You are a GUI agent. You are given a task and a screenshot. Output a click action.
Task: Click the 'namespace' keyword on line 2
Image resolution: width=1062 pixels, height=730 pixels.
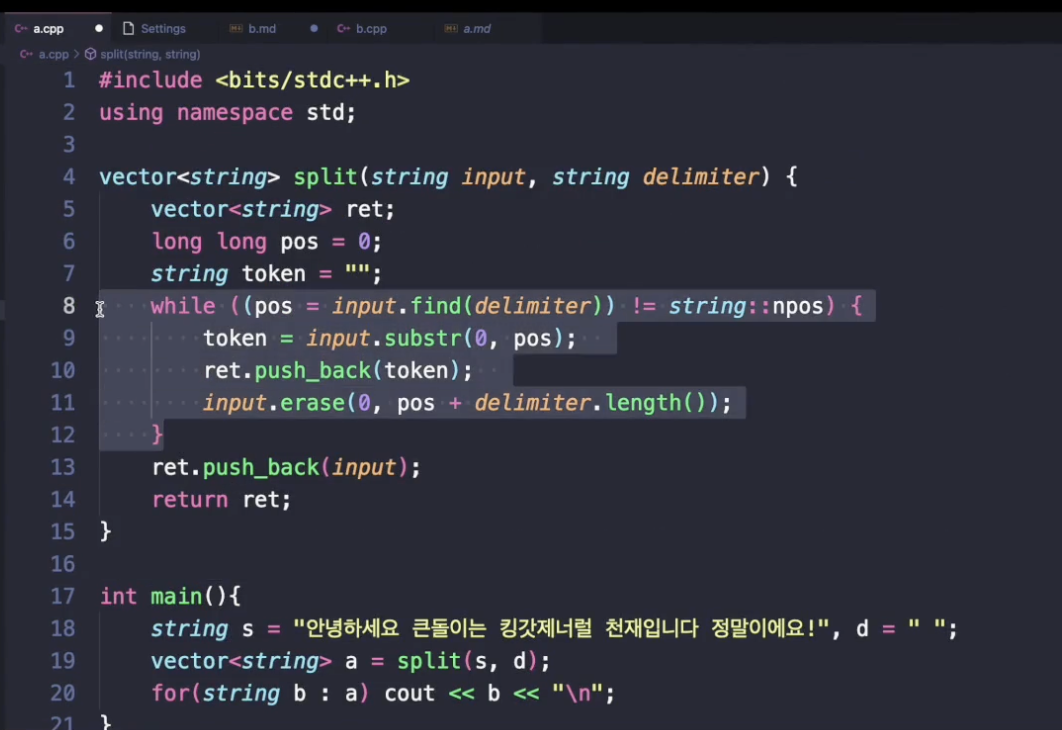(234, 112)
